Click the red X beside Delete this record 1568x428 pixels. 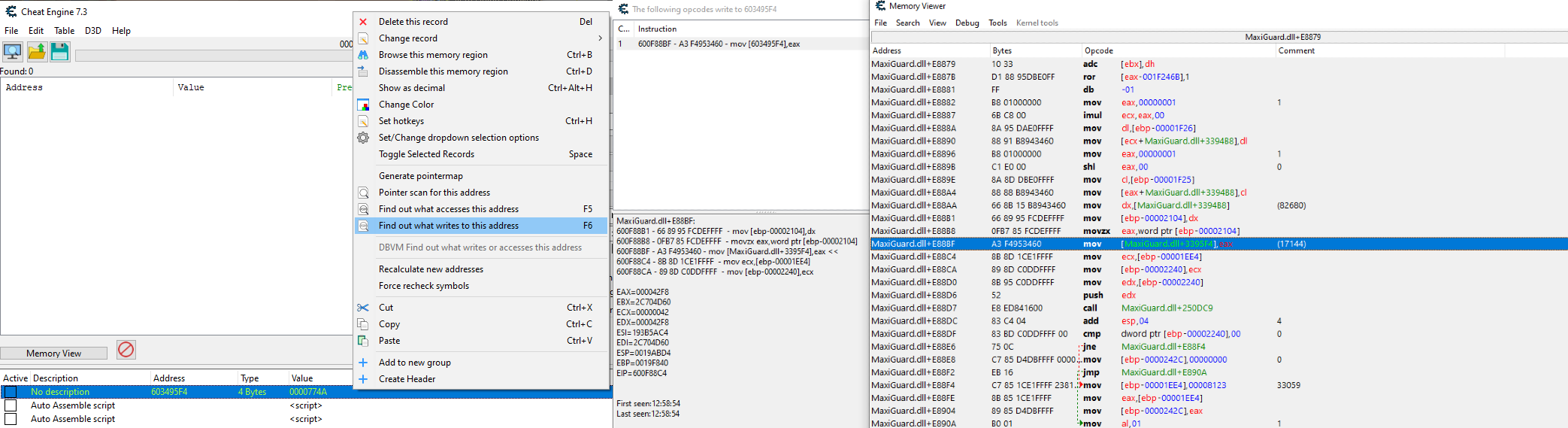pos(363,22)
